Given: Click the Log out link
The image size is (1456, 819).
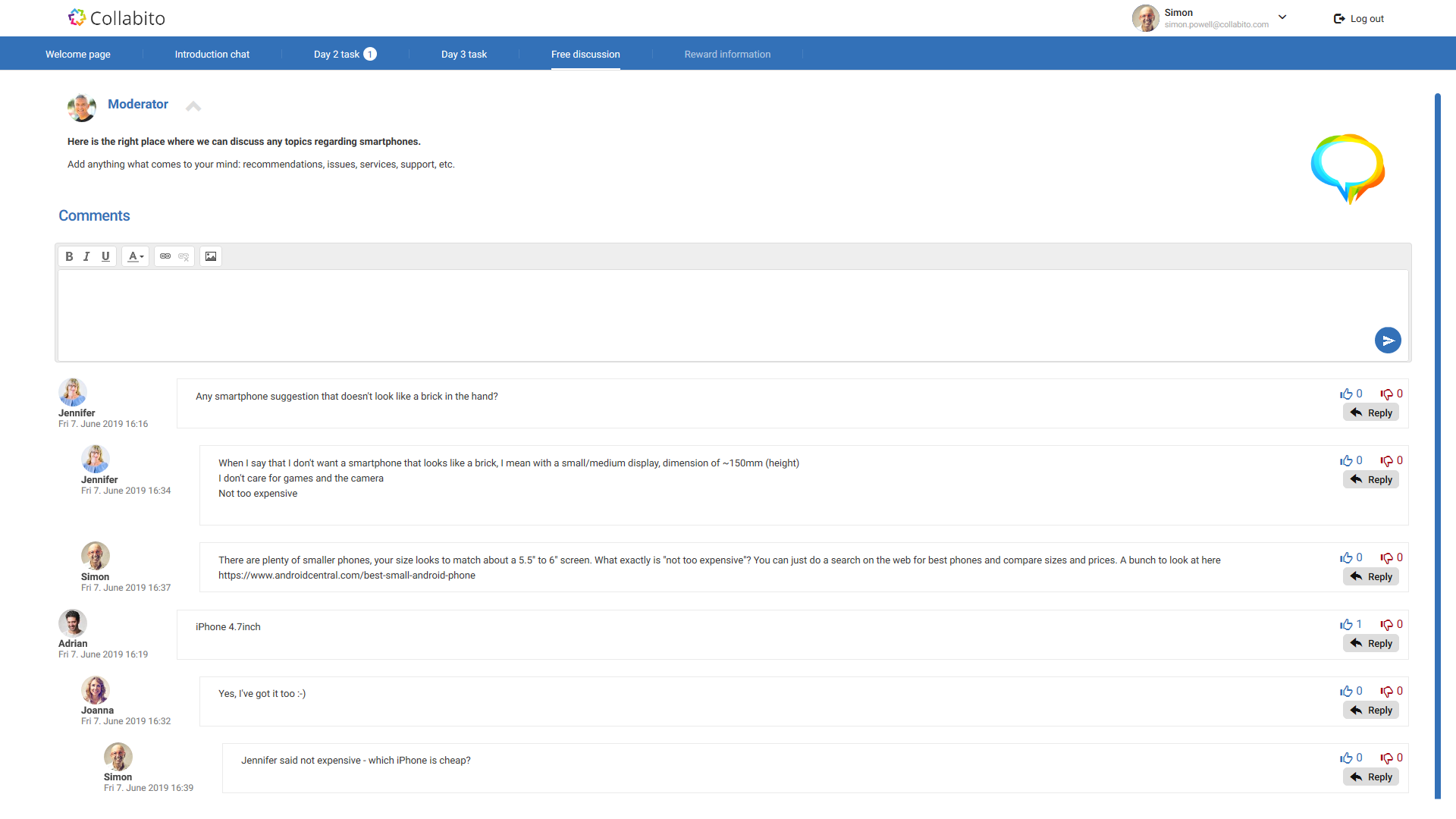Looking at the screenshot, I should (1359, 18).
